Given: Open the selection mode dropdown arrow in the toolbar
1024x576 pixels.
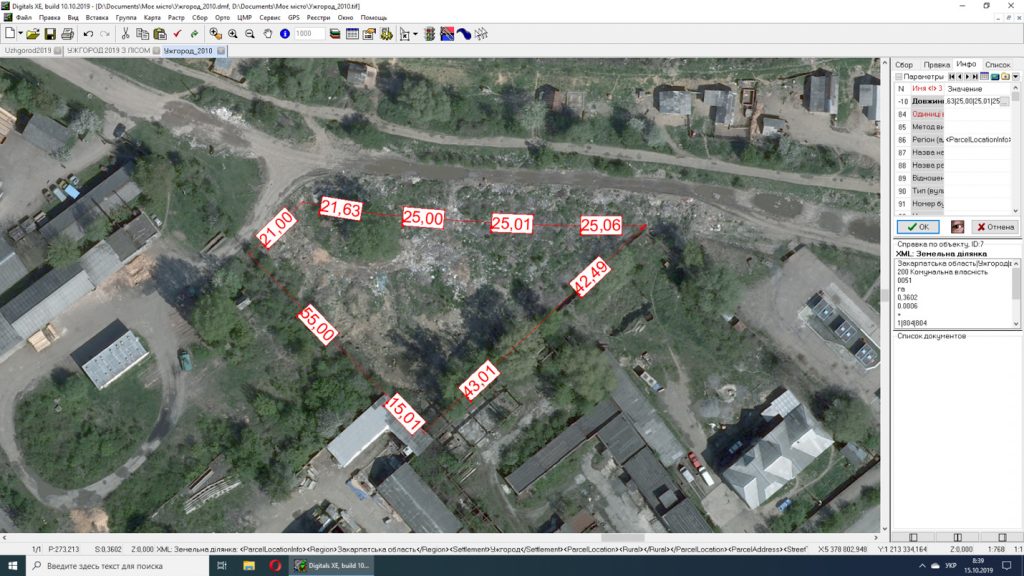Looking at the screenshot, I should coord(415,34).
